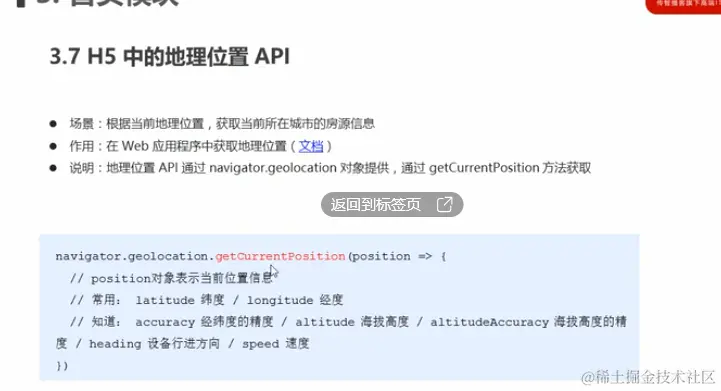Screen dimensions: 721x391
Task: Click the closing }) line of code
Action: coord(62,366)
